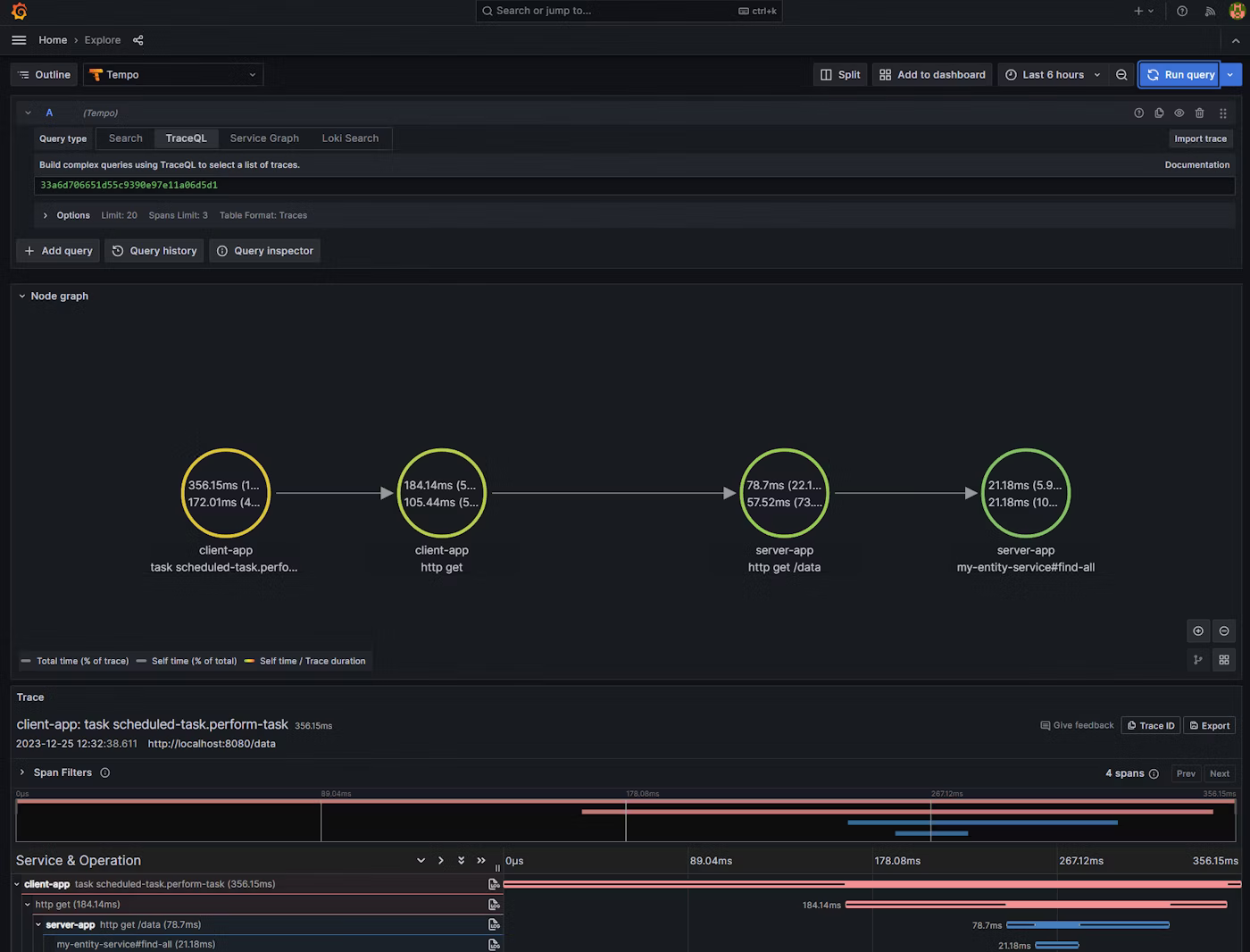
Task: Click the share icon next to Explore
Action: point(137,40)
